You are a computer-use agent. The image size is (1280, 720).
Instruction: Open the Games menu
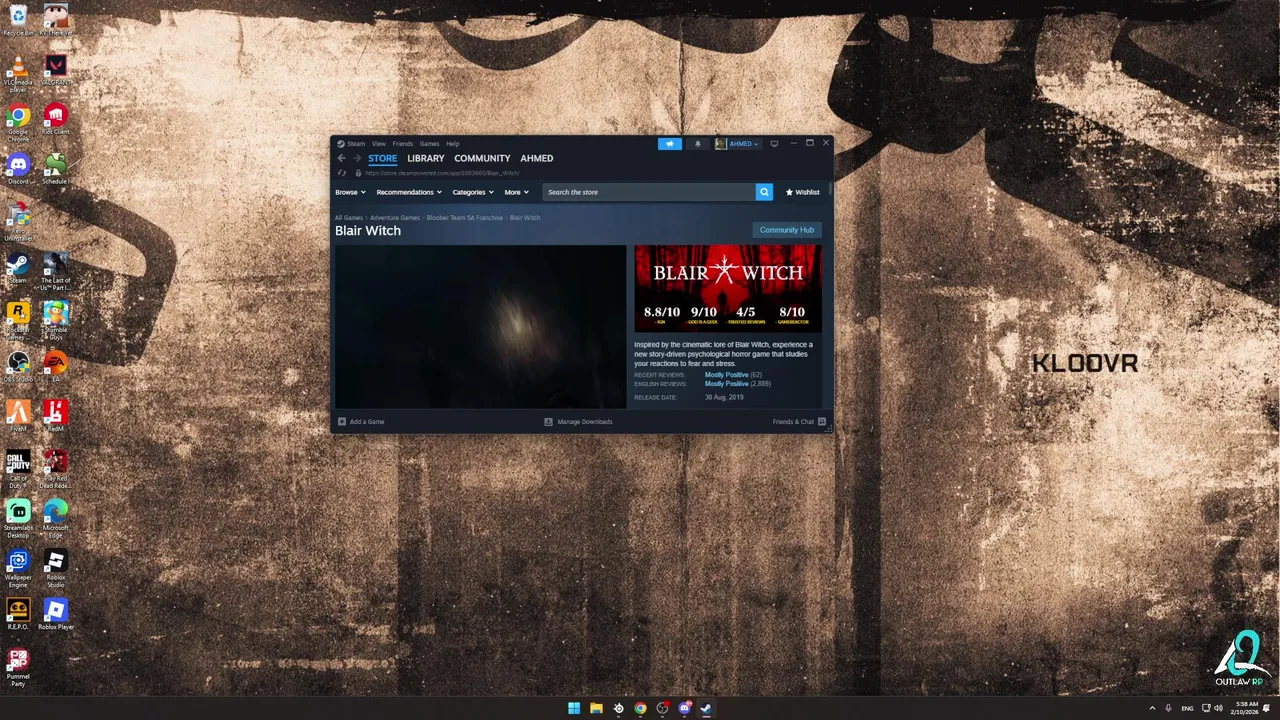coord(429,144)
